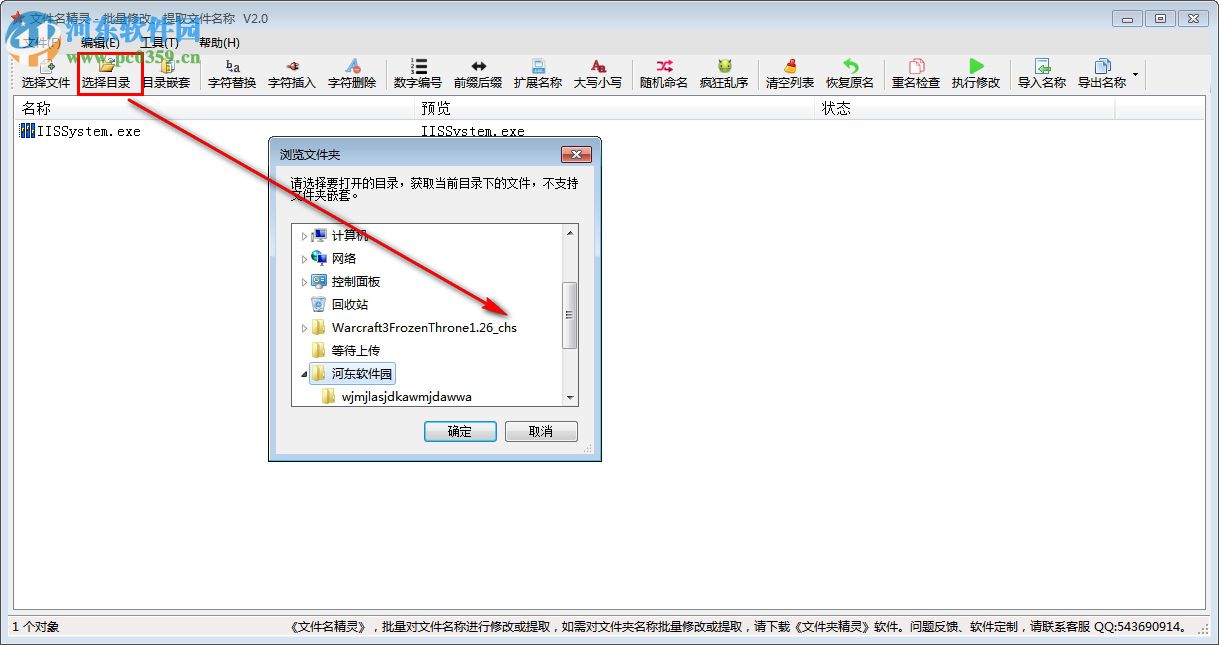1219x645 pixels.
Task: Clear the file list with 清空列表
Action: click(x=790, y=74)
